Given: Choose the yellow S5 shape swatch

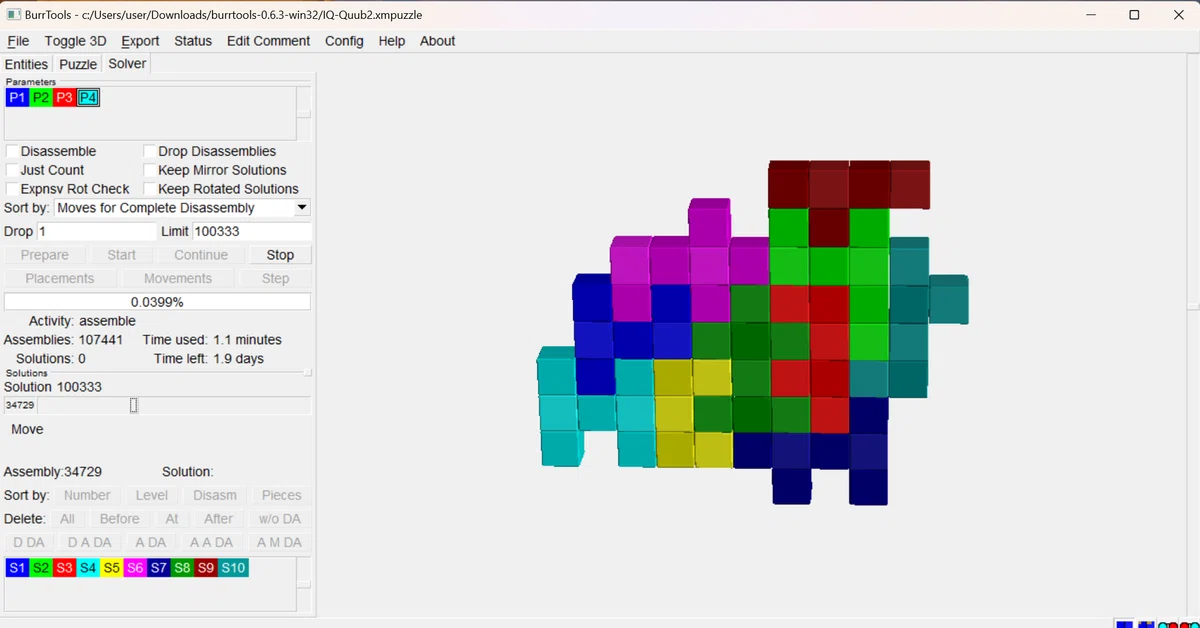Looking at the screenshot, I should coord(112,568).
